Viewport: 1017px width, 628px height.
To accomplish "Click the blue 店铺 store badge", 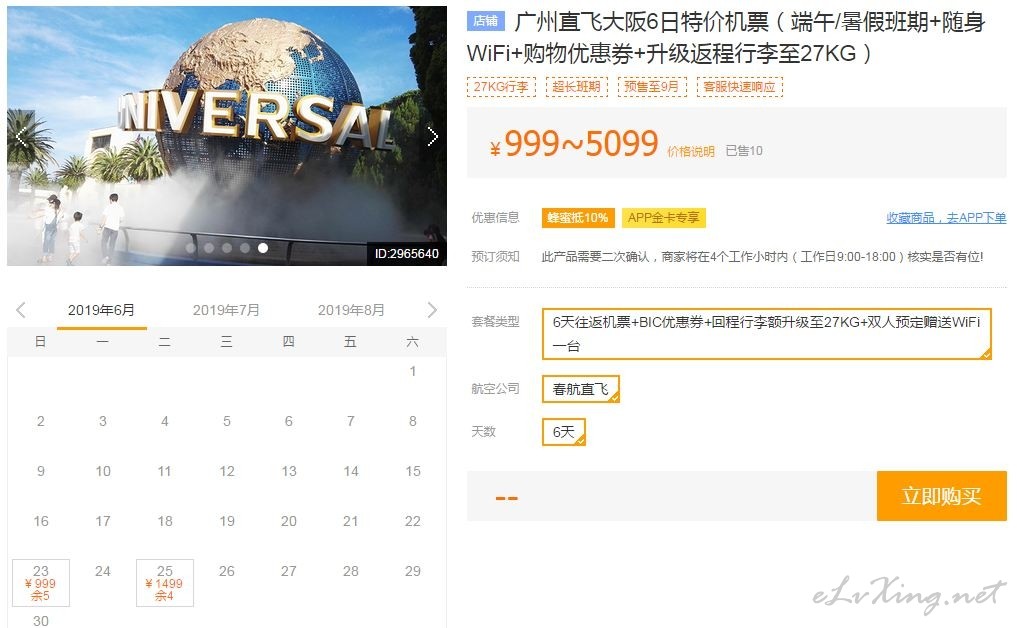I will [x=485, y=21].
